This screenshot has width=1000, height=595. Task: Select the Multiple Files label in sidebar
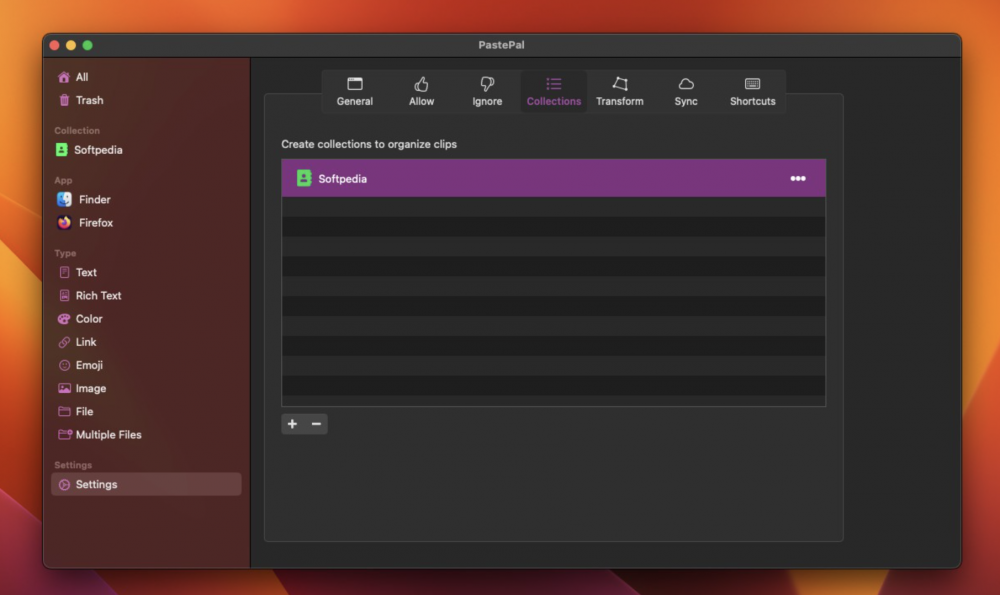click(x=108, y=434)
